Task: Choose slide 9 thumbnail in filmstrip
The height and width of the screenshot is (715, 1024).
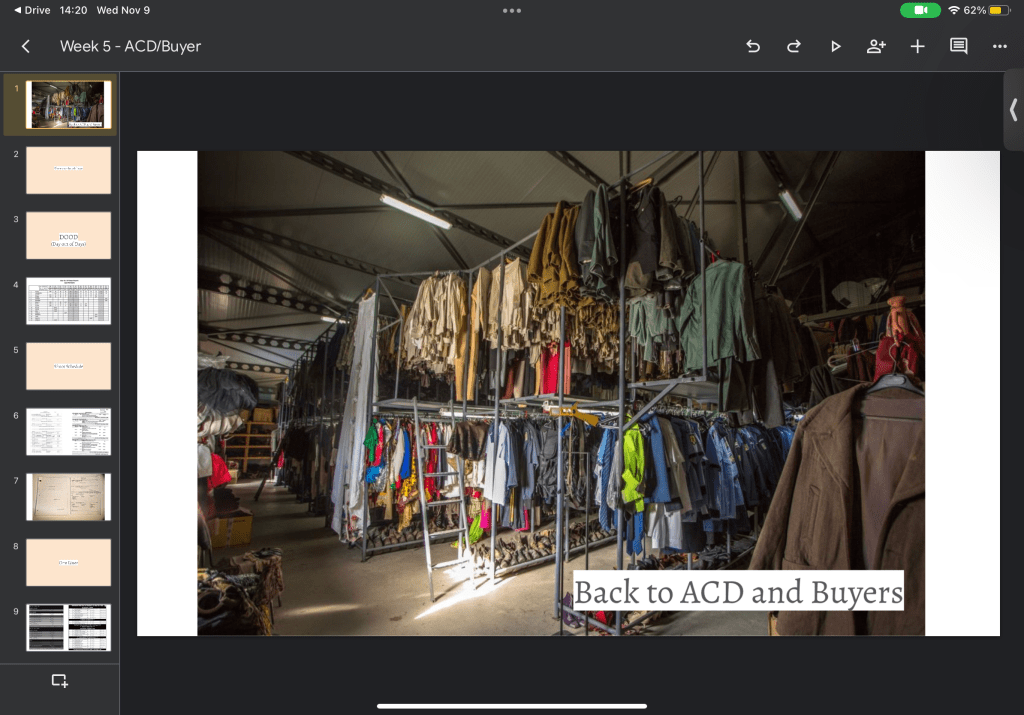Action: point(68,627)
